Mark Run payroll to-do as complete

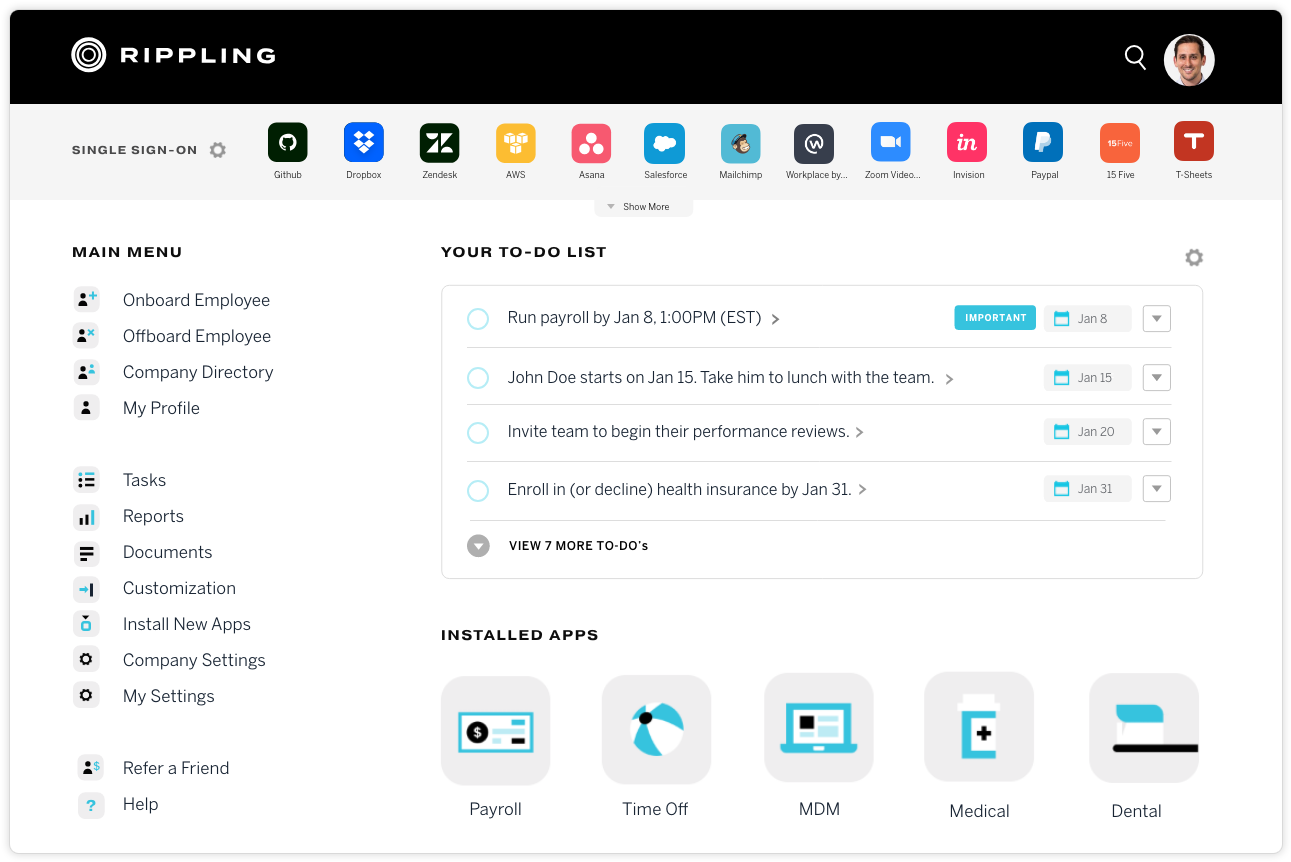[478, 319]
